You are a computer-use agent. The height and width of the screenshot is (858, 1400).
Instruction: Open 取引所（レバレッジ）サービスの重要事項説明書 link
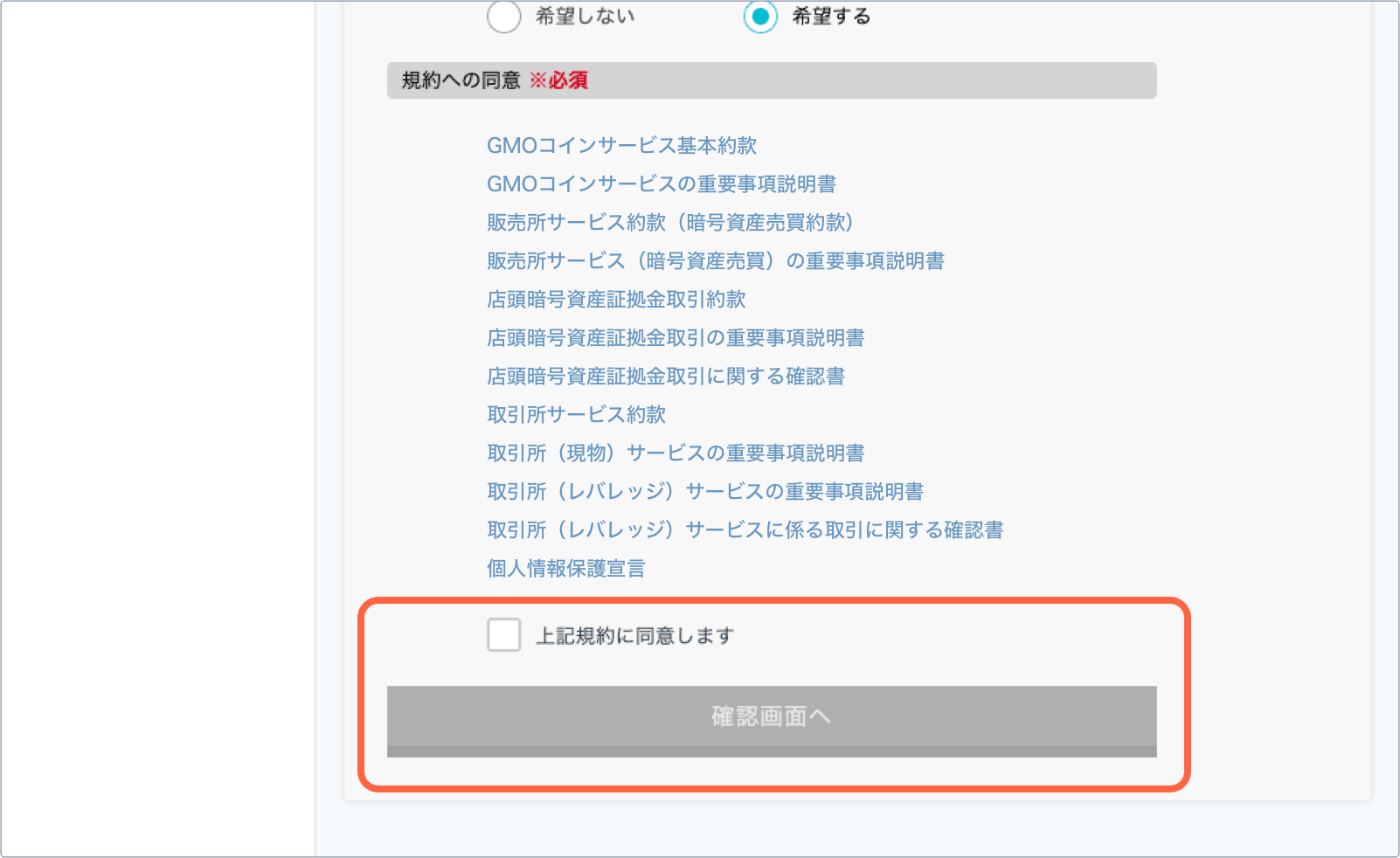pyautogui.click(x=705, y=491)
